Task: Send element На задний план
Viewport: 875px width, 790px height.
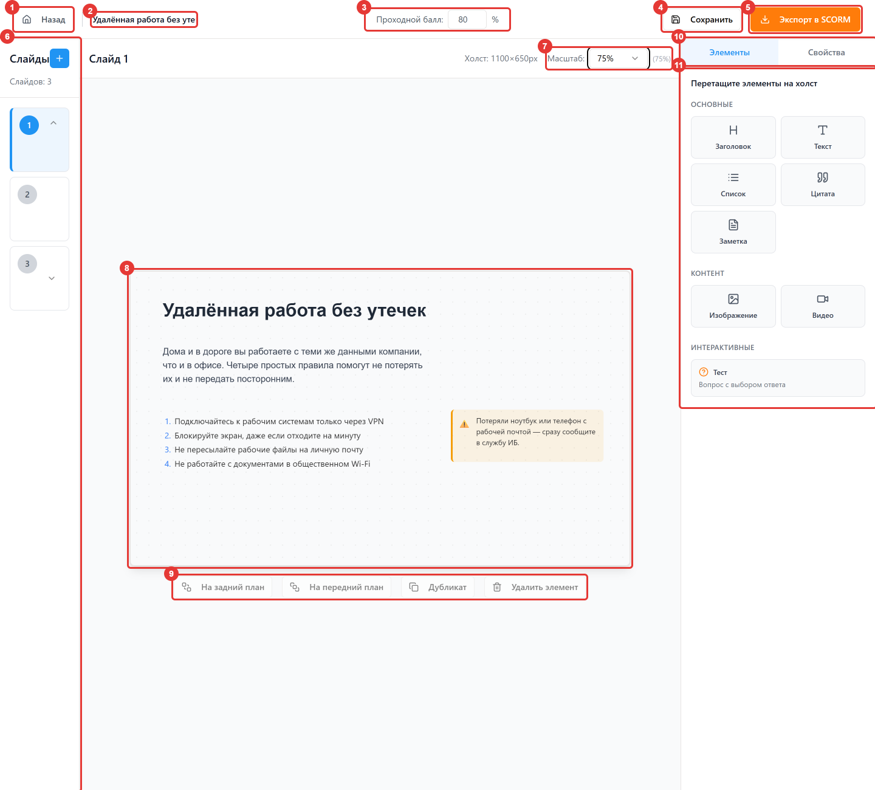Action: [223, 587]
